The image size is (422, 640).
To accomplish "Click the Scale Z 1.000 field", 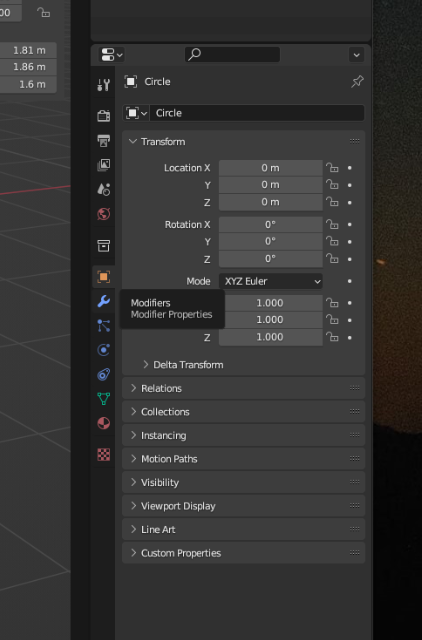I will point(271,337).
